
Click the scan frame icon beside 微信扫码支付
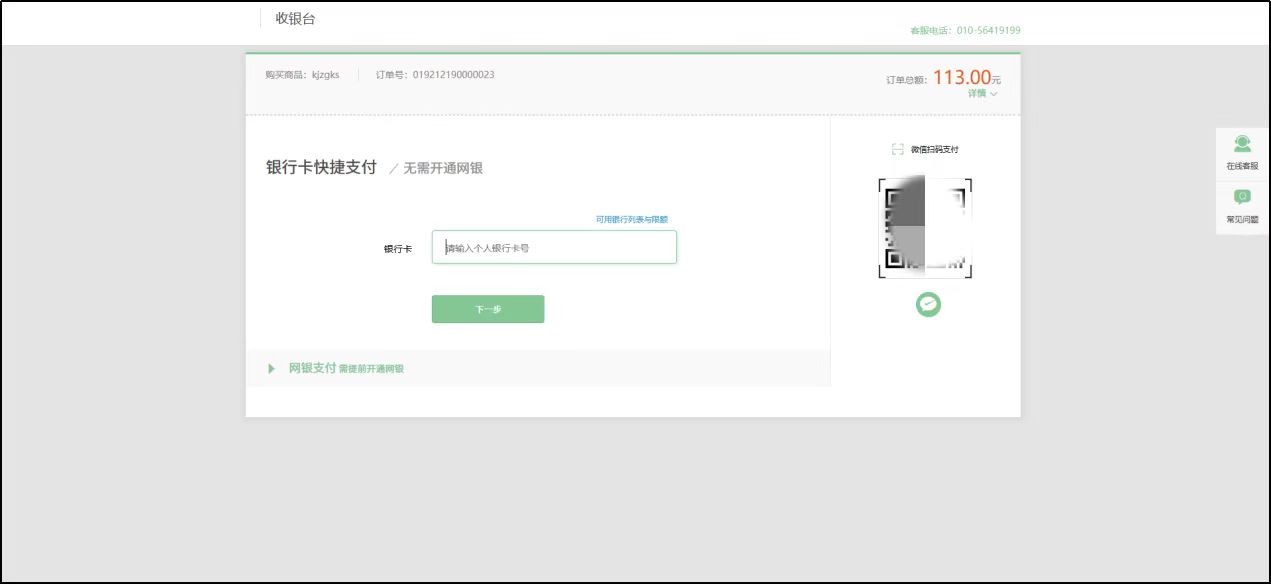click(x=897, y=149)
